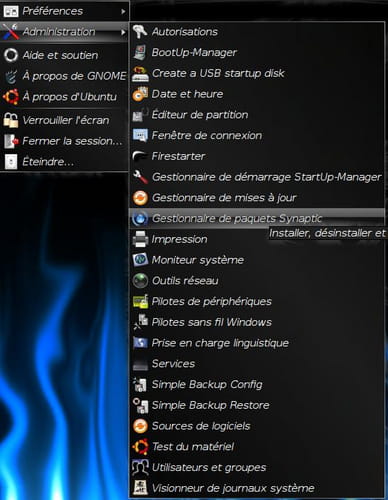The width and height of the screenshot is (388, 500).
Task: Open Create a USB startup disk
Action: (257, 73)
